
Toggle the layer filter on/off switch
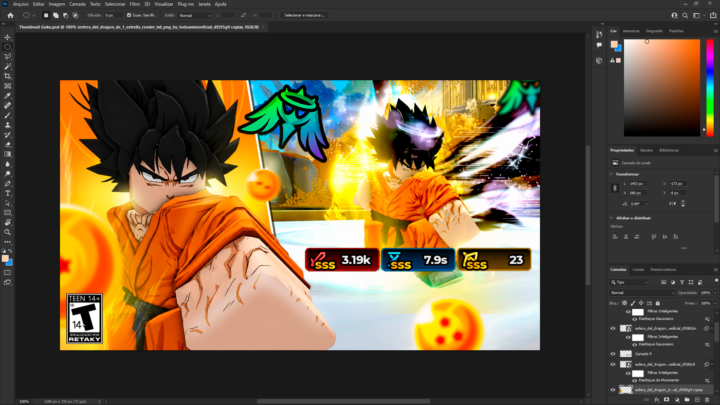pyautogui.click(x=716, y=281)
